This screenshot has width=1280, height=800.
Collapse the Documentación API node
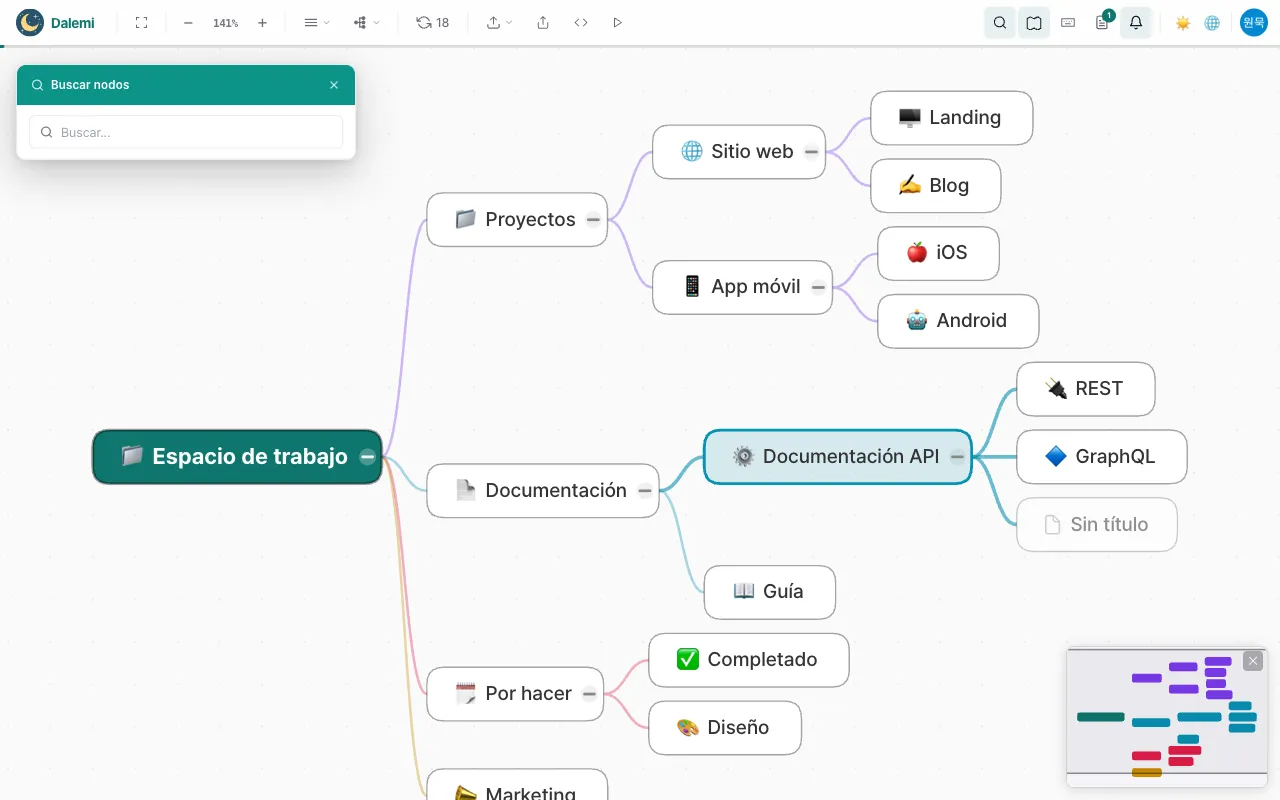click(957, 457)
